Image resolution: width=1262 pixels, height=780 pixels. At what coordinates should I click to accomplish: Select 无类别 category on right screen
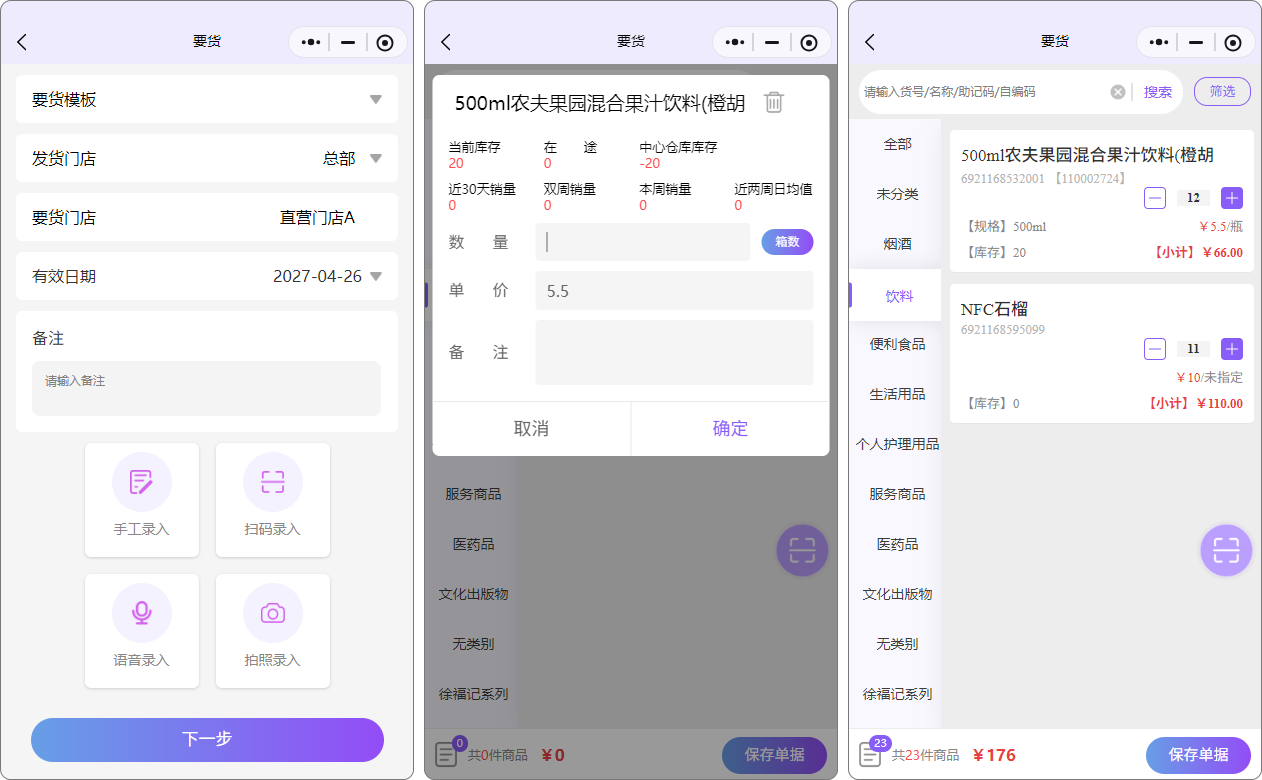pos(897,644)
